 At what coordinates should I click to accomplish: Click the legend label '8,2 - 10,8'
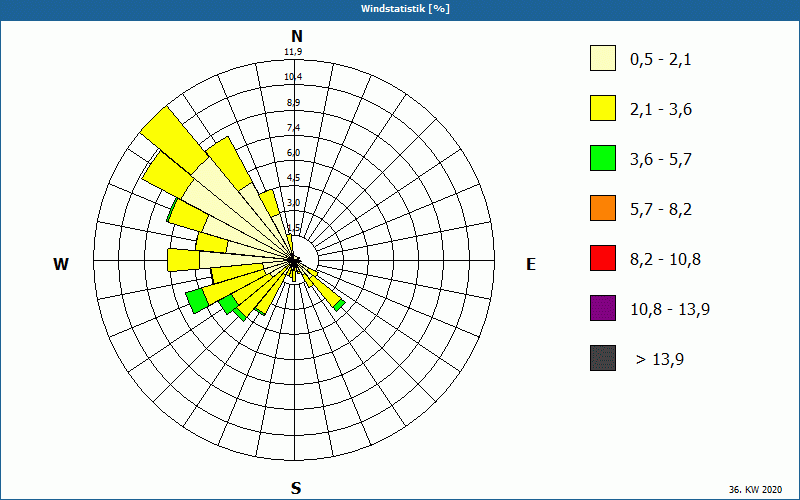[665, 260]
